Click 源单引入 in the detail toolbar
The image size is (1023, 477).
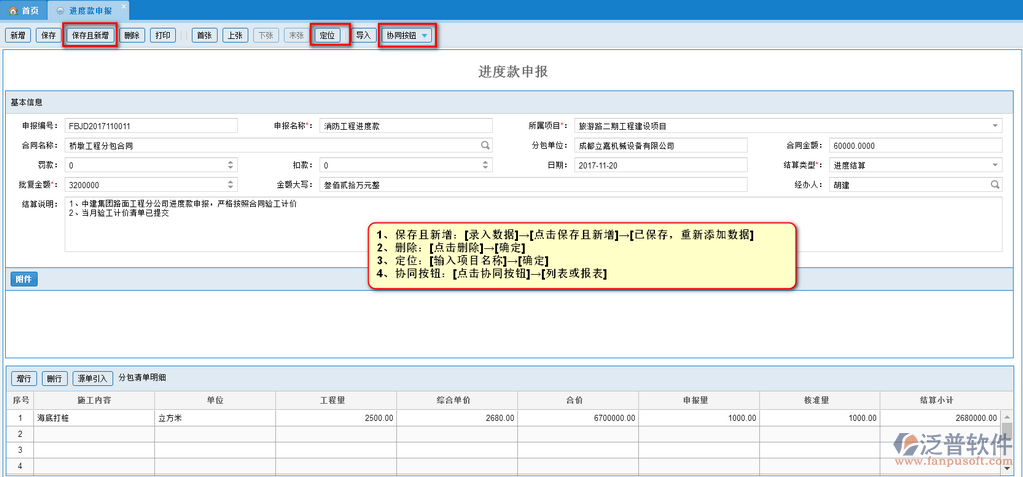click(93, 378)
